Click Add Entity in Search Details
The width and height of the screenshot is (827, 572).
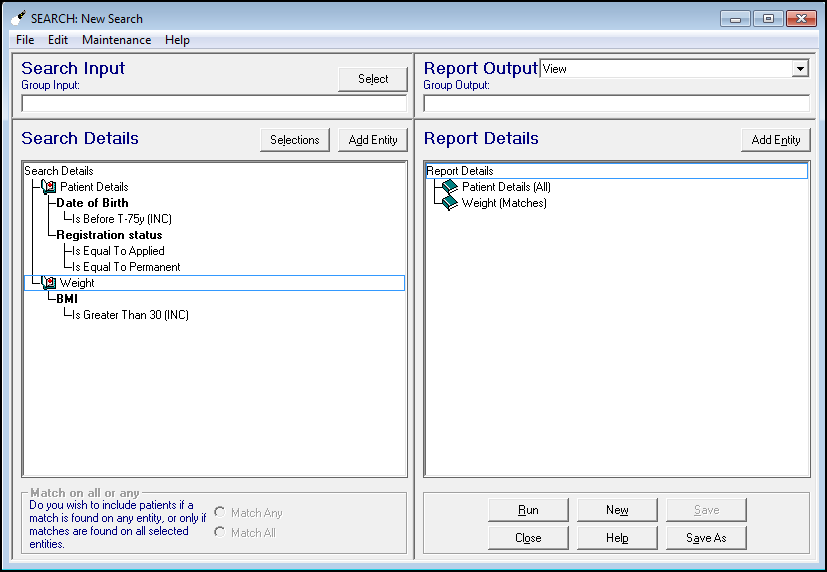coord(372,140)
